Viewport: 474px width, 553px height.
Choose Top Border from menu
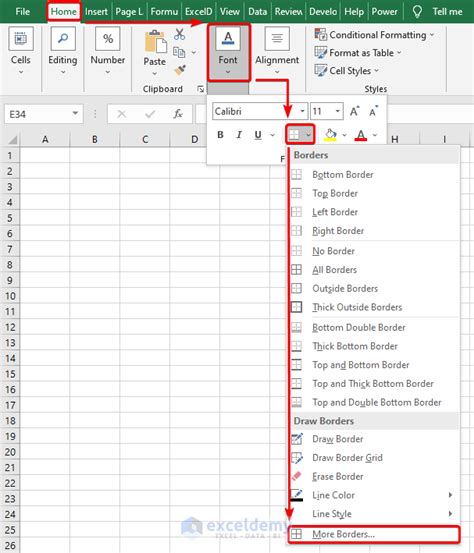pos(375,193)
